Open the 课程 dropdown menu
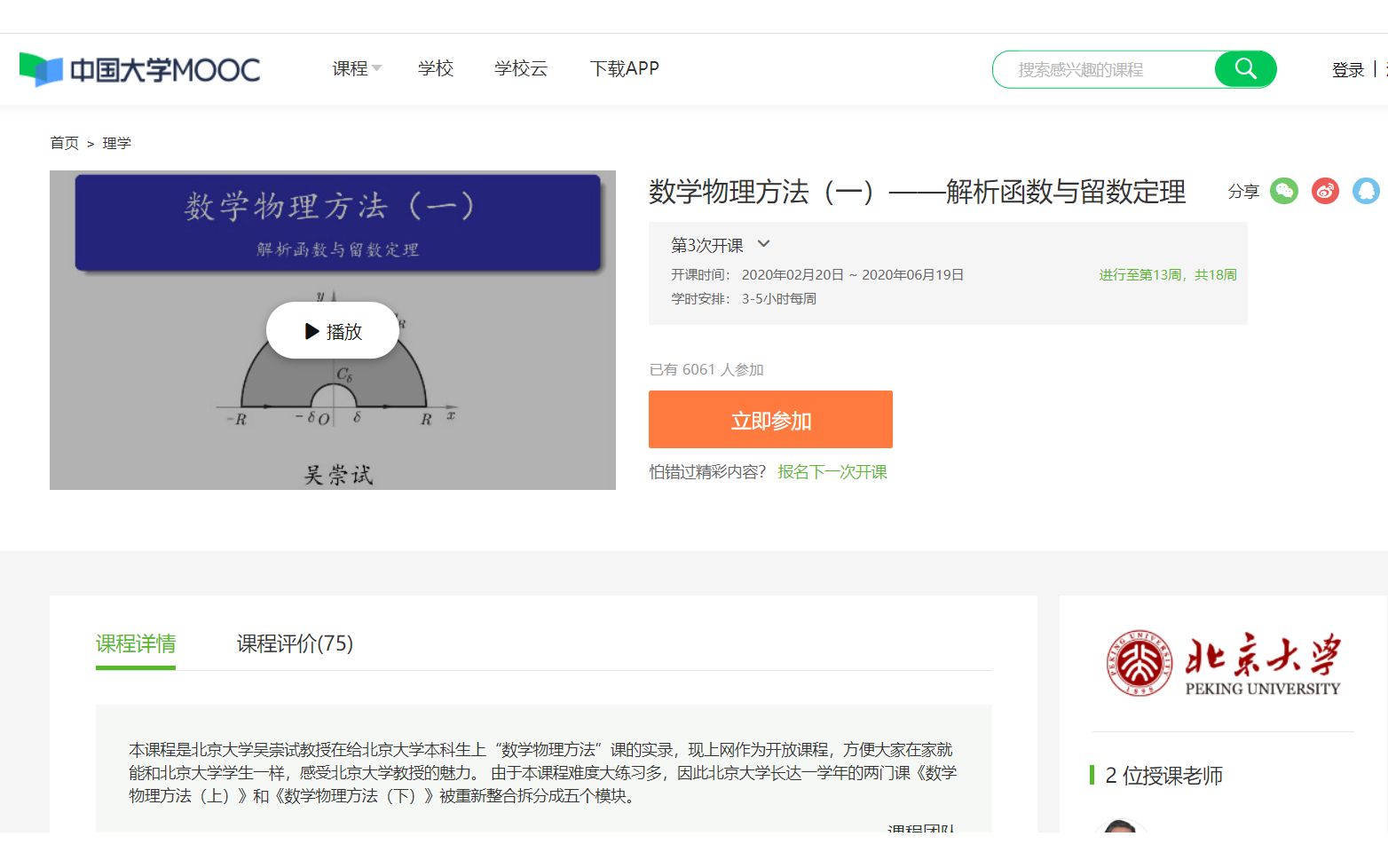Viewport: 1388px width, 868px height. coord(357,68)
